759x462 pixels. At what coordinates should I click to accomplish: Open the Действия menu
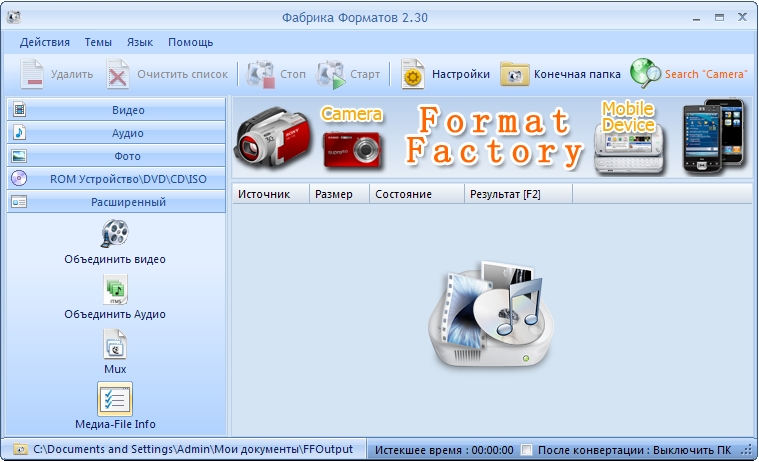[45, 42]
